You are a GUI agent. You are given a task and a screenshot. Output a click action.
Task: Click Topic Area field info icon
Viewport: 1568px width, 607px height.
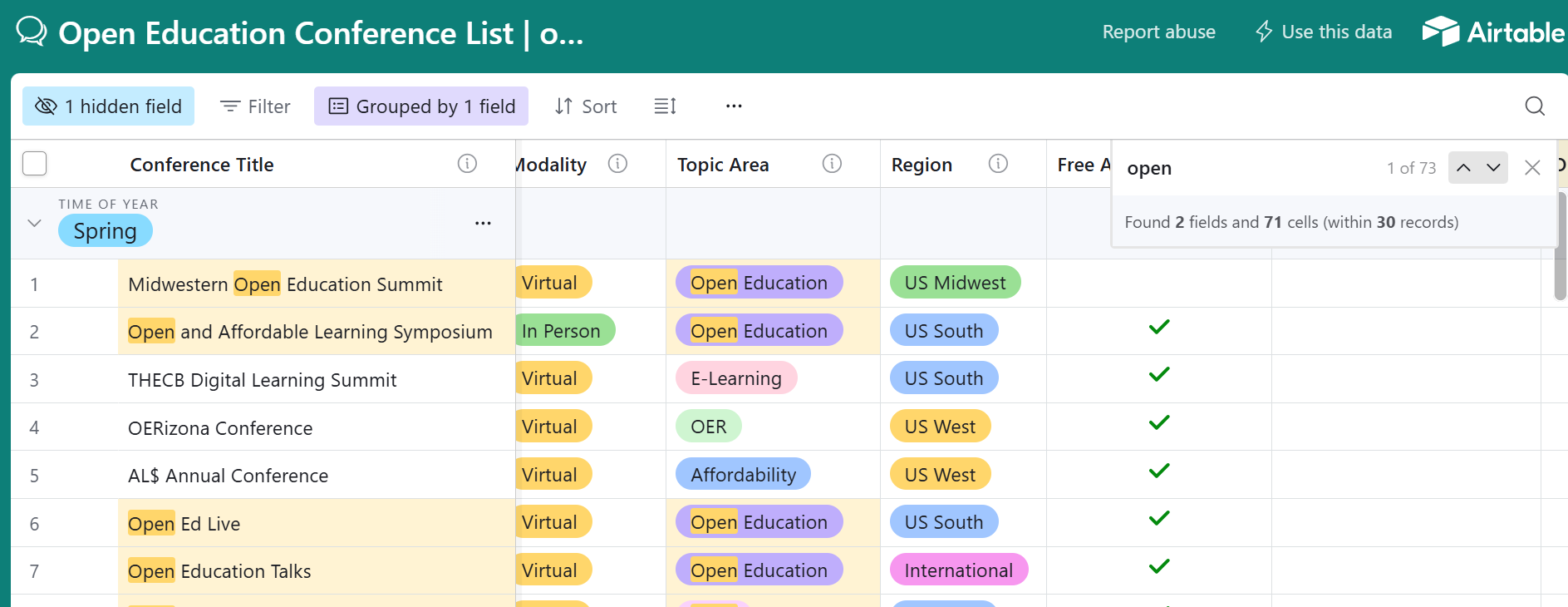(x=832, y=164)
